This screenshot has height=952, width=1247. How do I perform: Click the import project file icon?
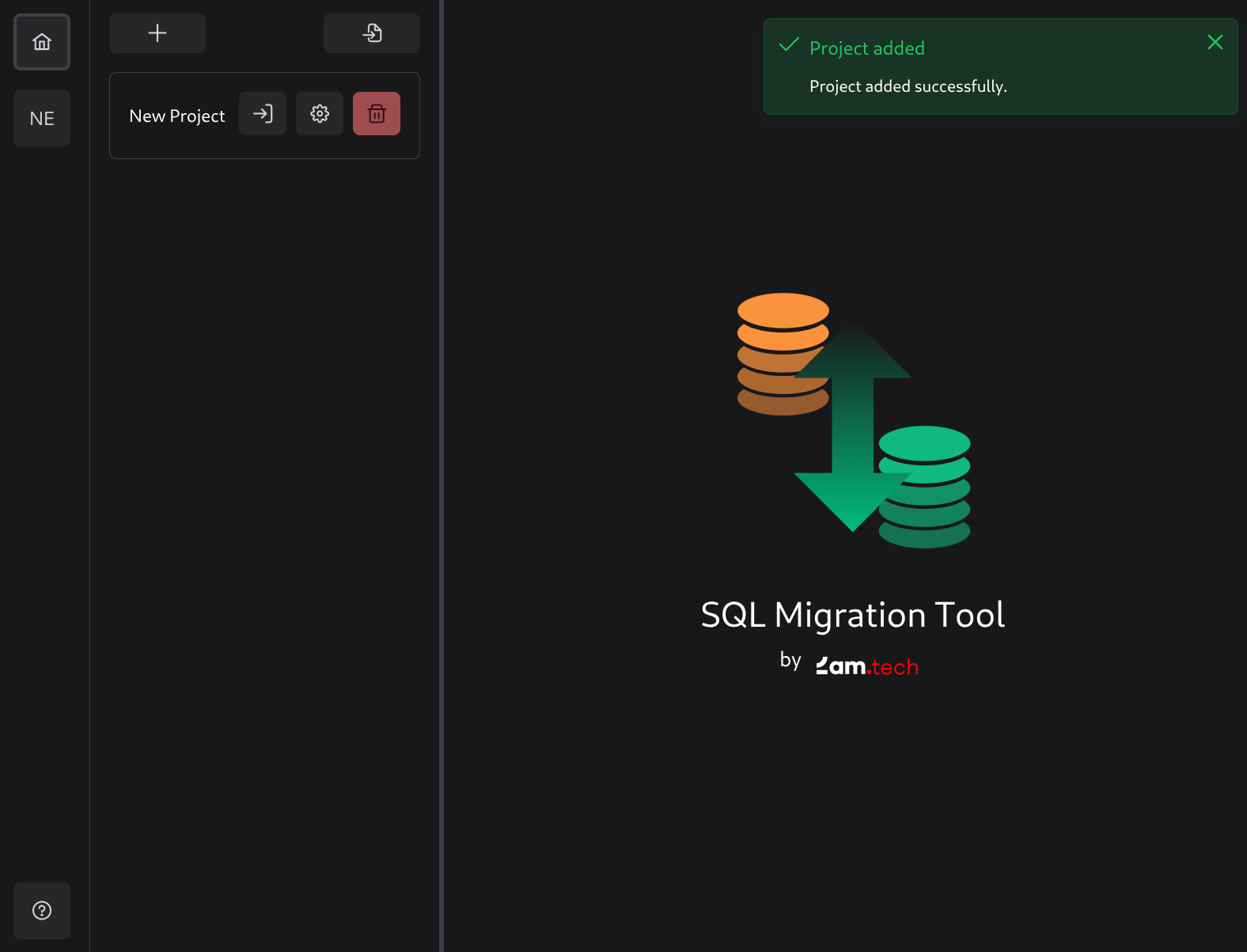coord(371,33)
